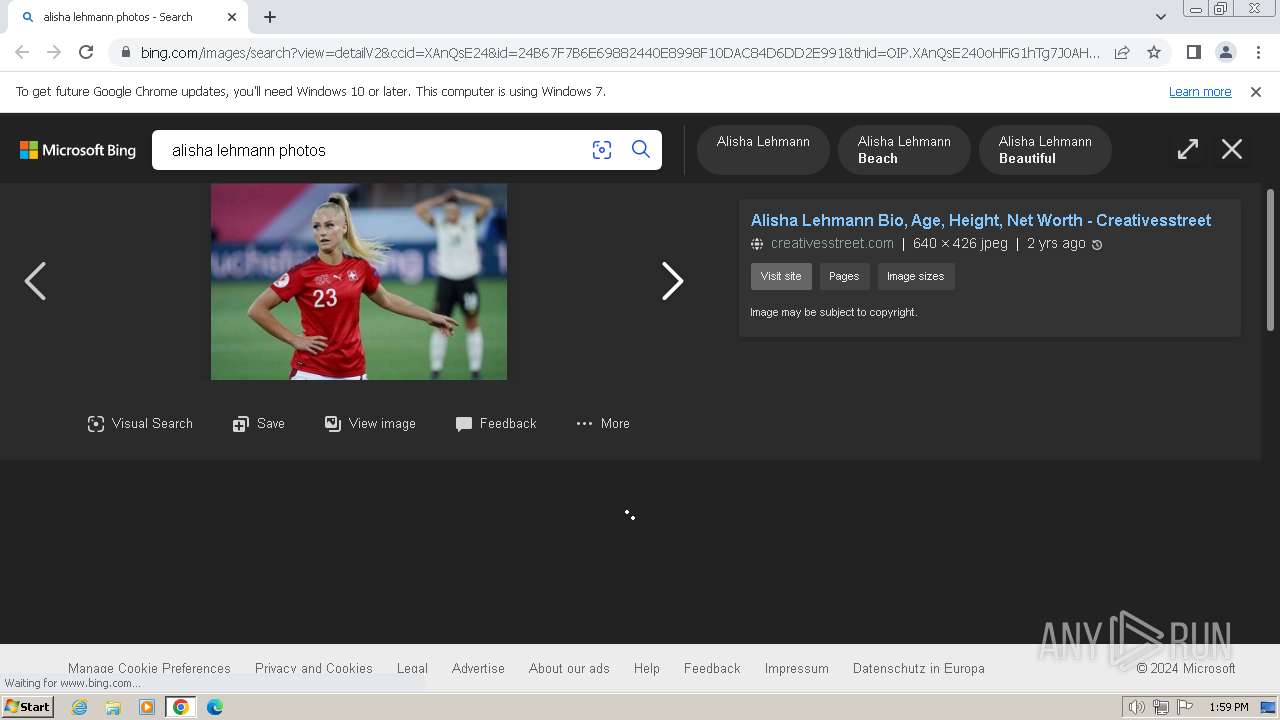Screen dimensions: 1280x720
Task: Open the Legal footer link
Action: (x=412, y=668)
